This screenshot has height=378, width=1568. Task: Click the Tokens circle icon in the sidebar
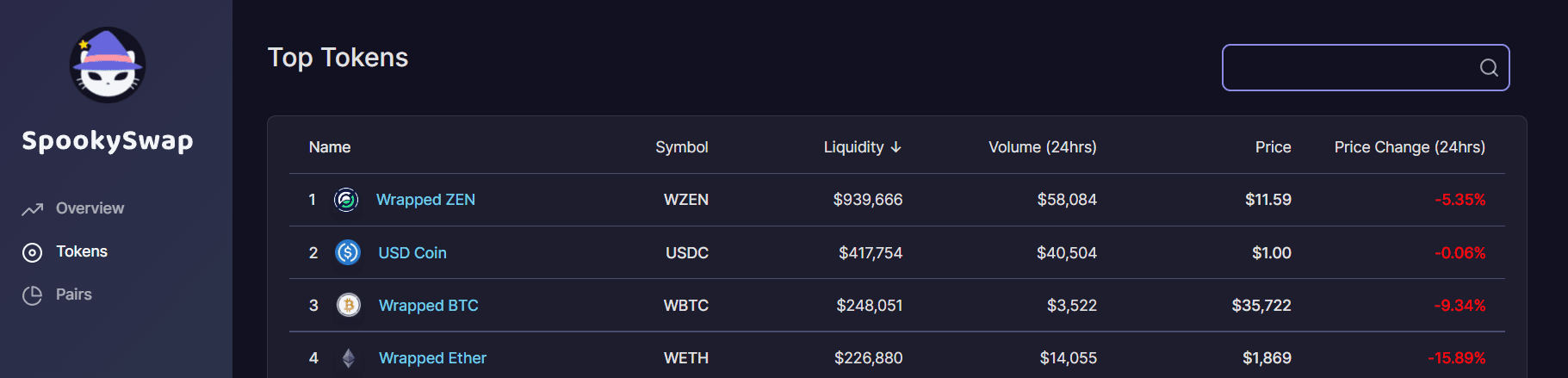32,252
